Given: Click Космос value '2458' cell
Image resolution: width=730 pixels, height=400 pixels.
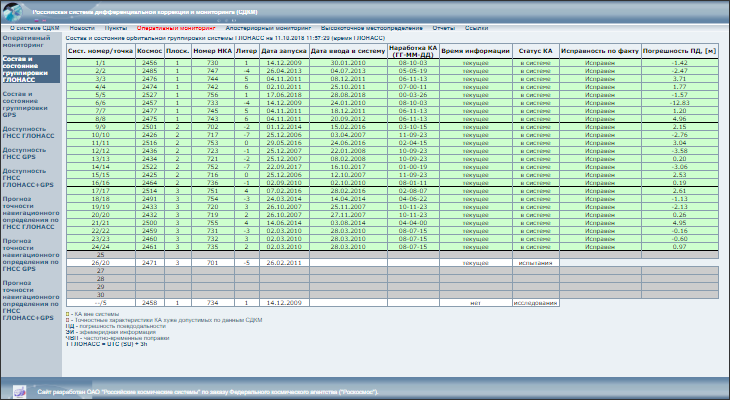Looking at the screenshot, I should tap(149, 303).
